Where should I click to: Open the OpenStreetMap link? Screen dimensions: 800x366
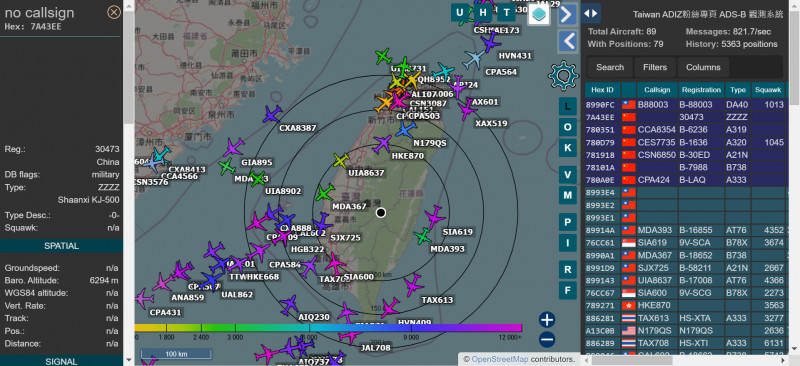click(x=499, y=359)
